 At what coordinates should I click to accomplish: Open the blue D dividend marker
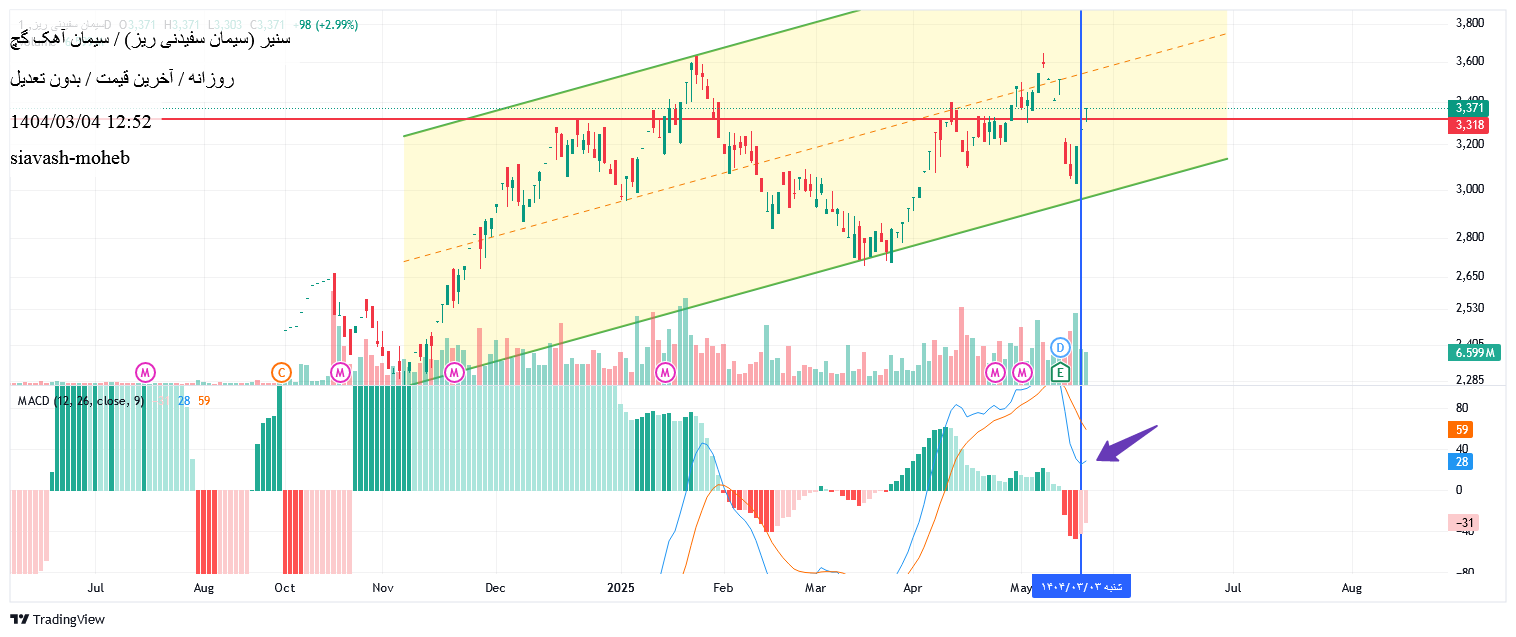coord(1060,348)
